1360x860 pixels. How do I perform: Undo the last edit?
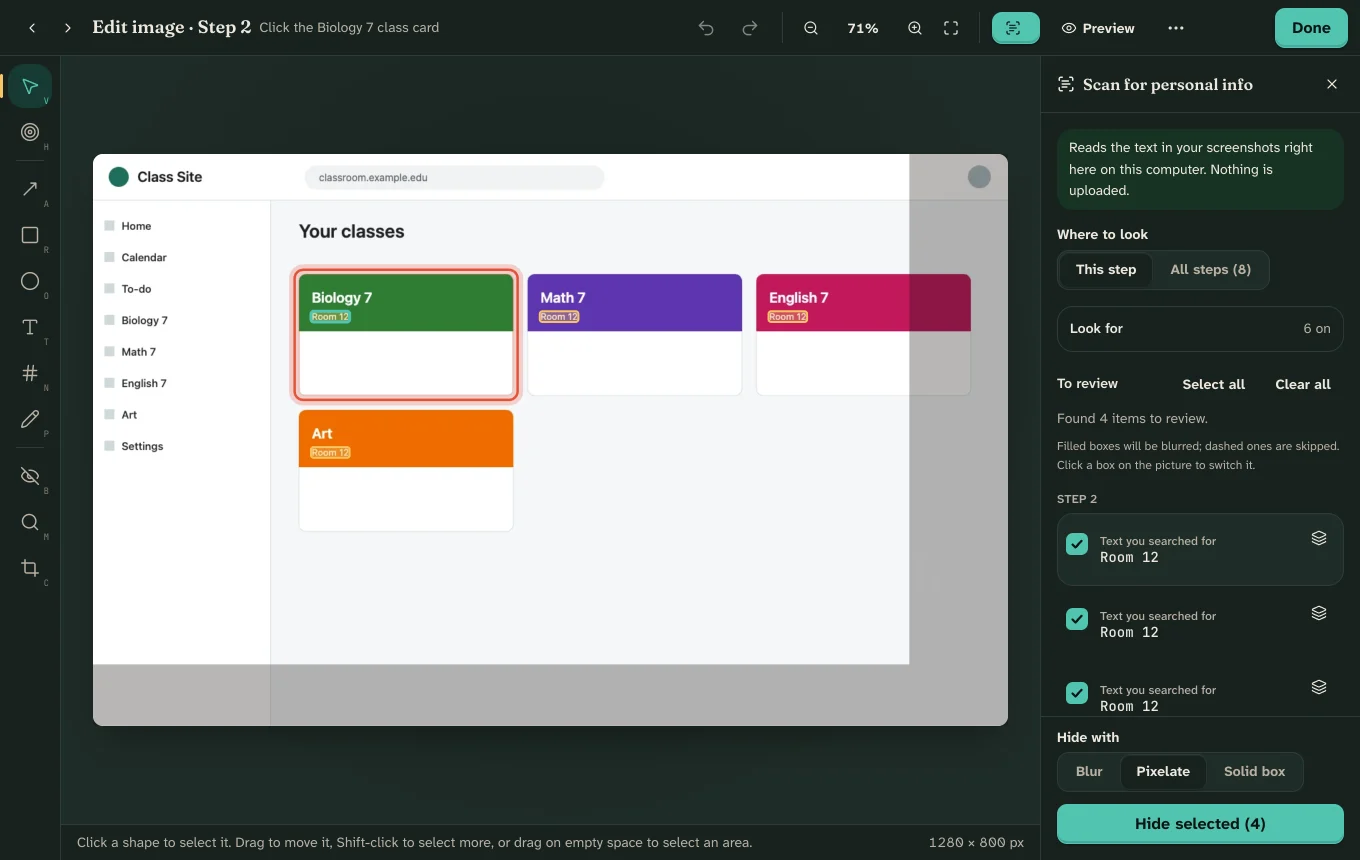pyautogui.click(x=706, y=28)
